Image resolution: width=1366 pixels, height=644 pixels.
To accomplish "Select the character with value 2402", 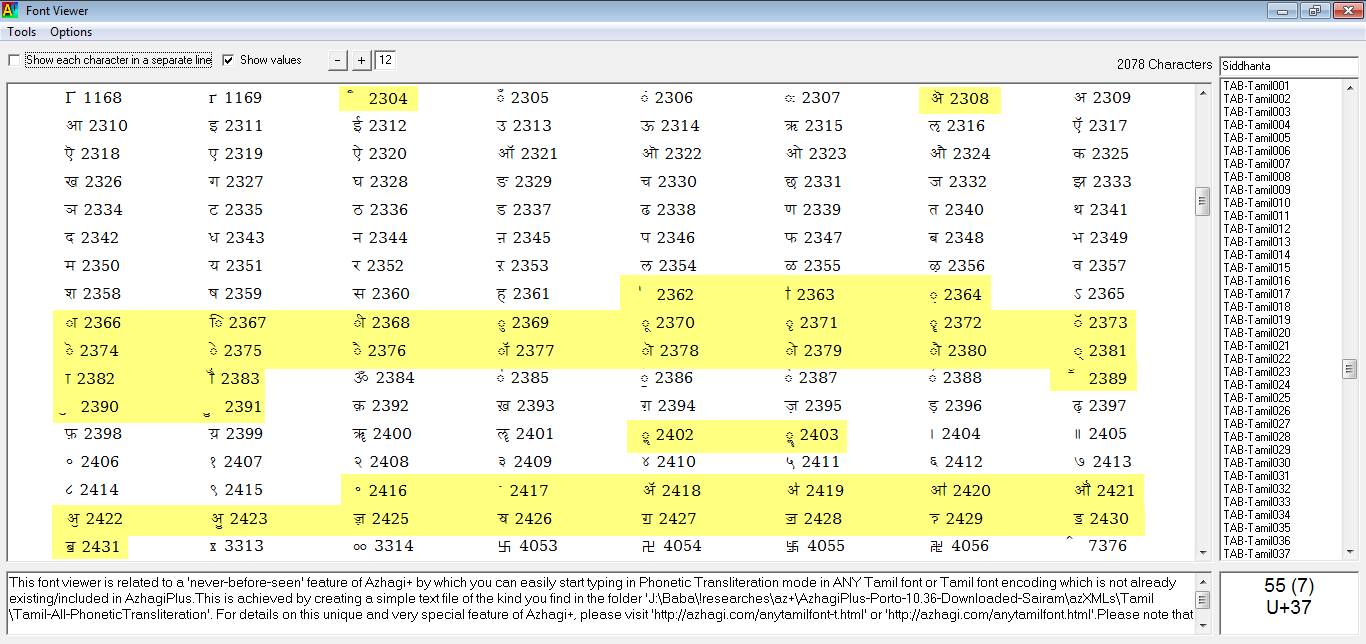I will tap(670, 434).
